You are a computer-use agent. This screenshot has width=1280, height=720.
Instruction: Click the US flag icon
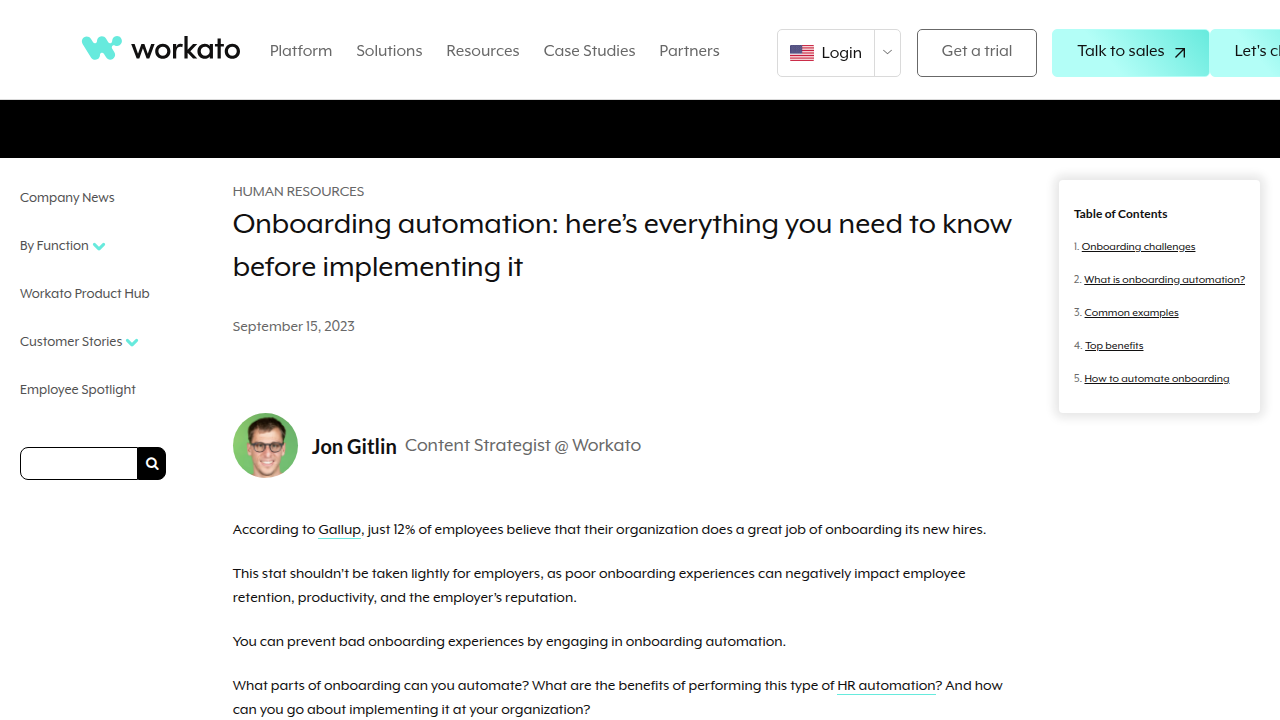click(x=801, y=53)
